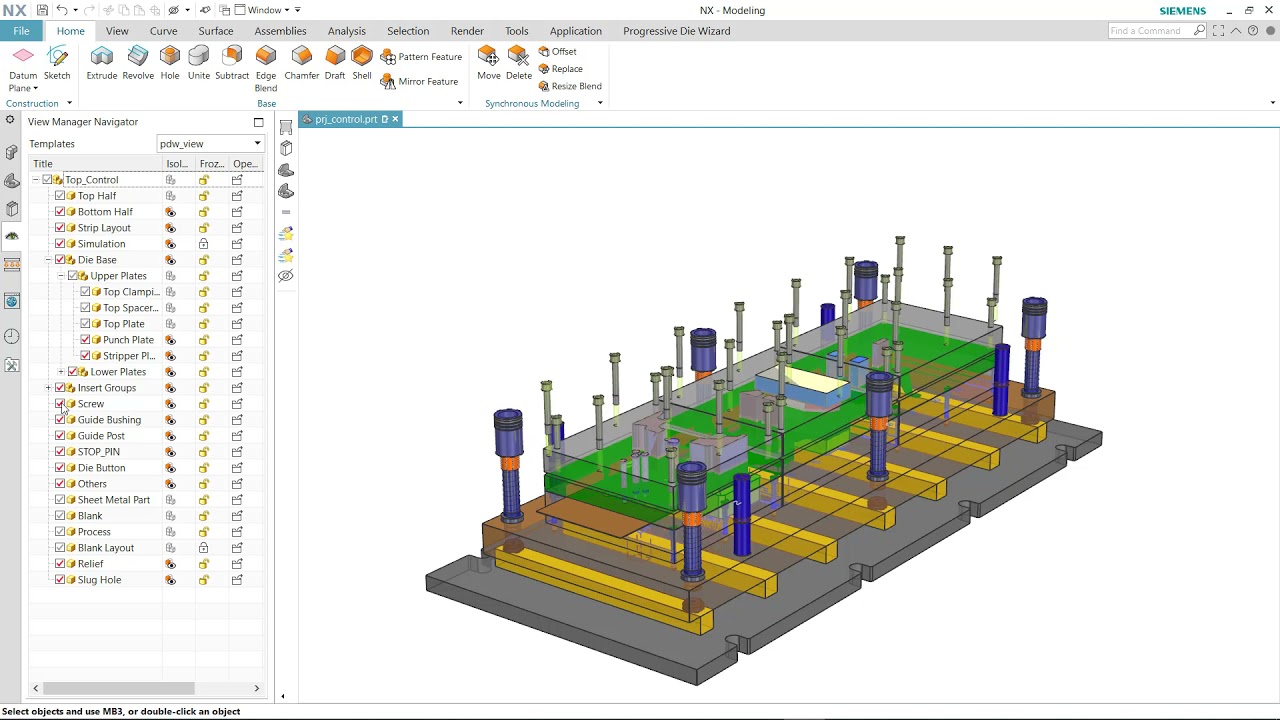Click the Open icon for Blank row

[237, 516]
